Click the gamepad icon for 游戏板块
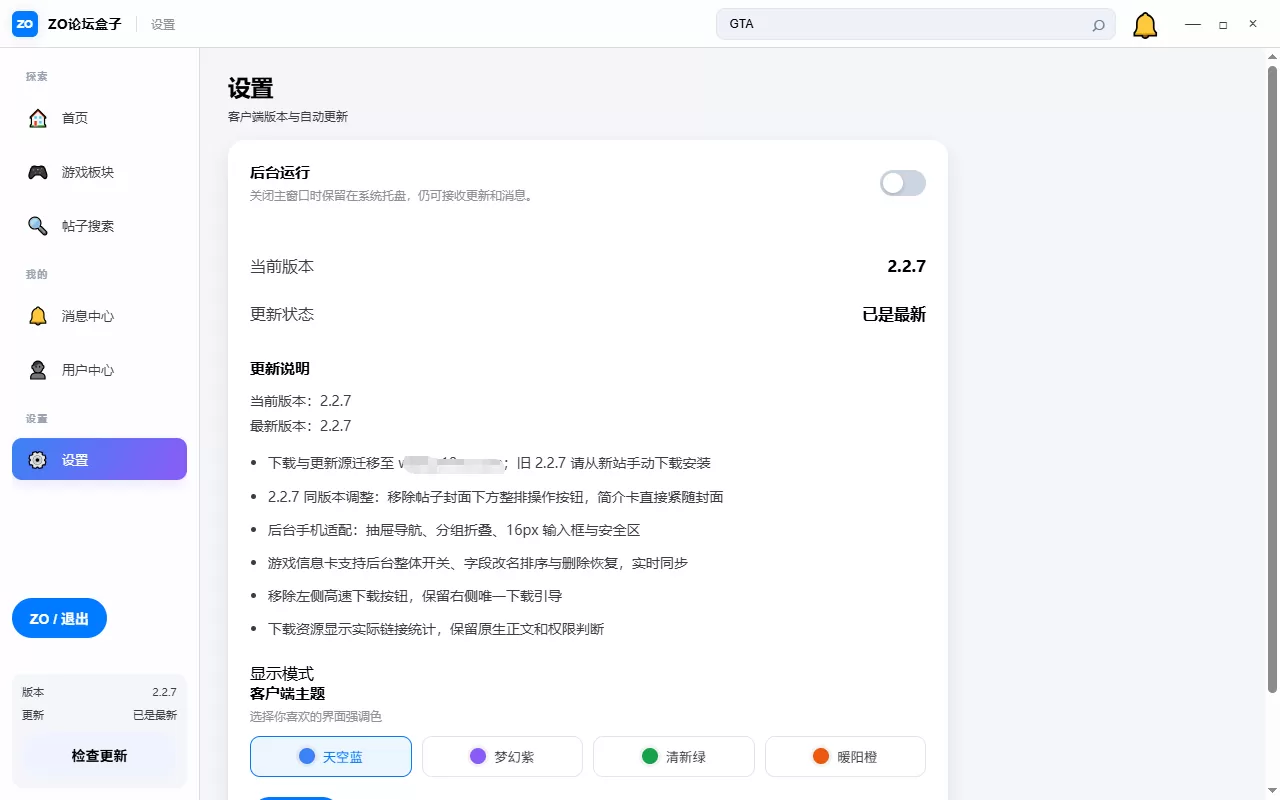1280x800 pixels. [x=38, y=172]
